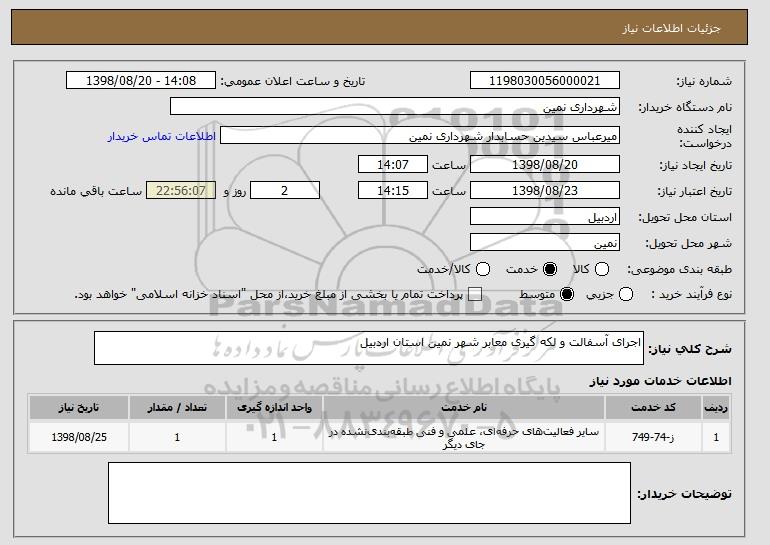Click the شرح کلی نیاز description box

[369, 348]
